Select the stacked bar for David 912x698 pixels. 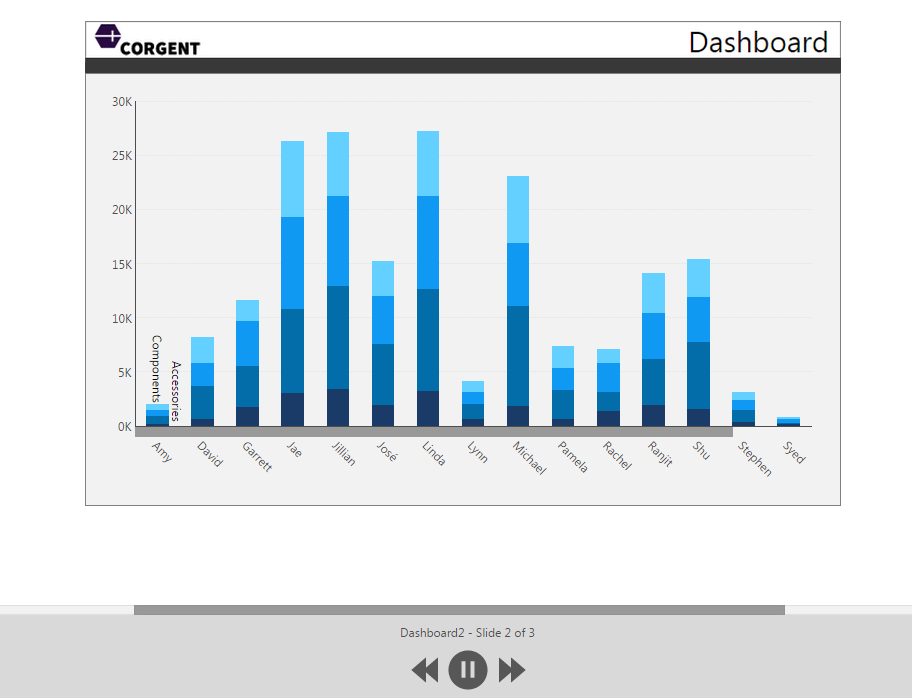click(202, 382)
